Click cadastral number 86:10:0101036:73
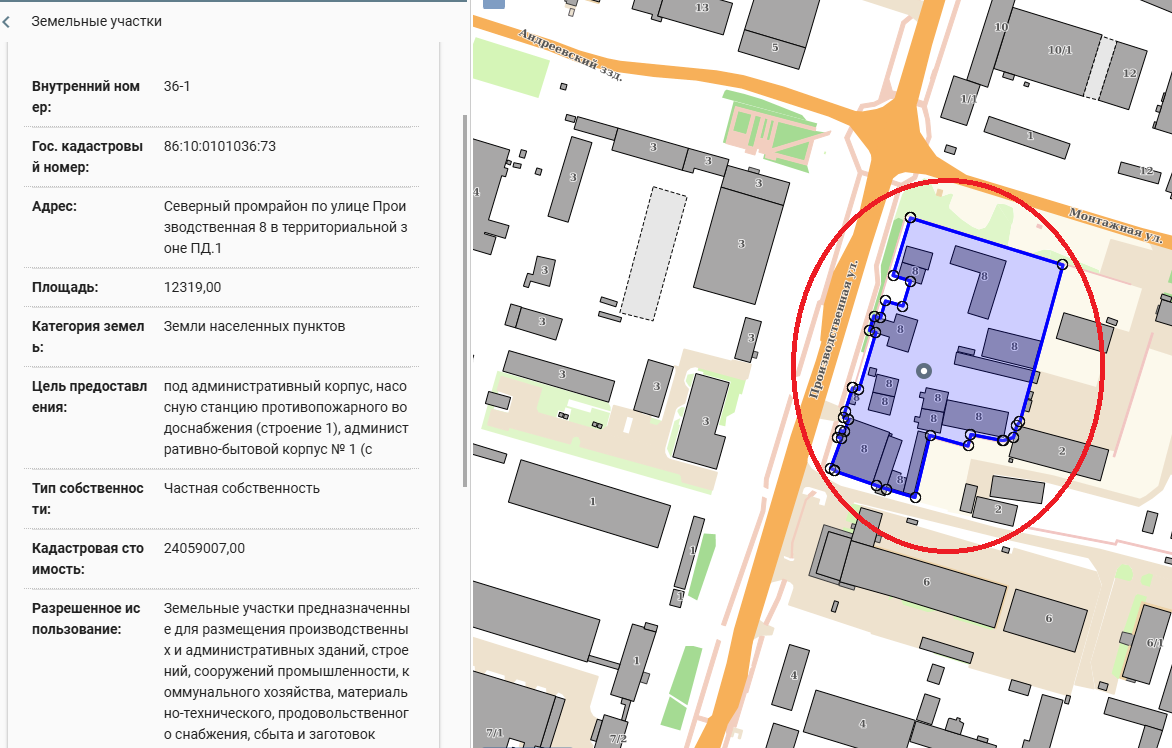This screenshot has width=1172, height=748. pos(219,146)
